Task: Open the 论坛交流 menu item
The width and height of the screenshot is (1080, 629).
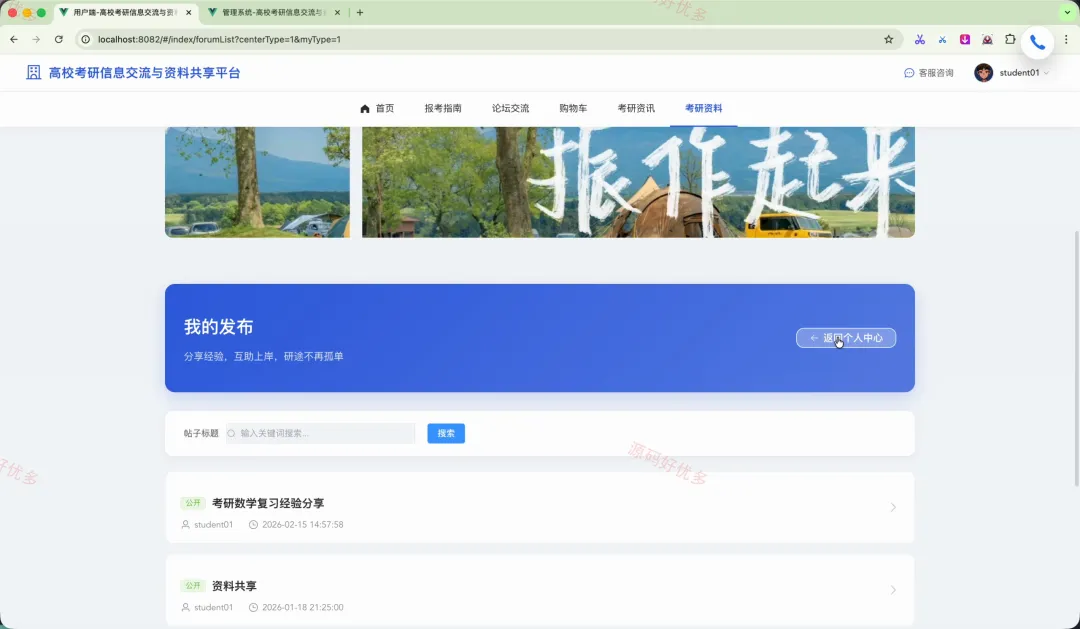Action: 510,108
